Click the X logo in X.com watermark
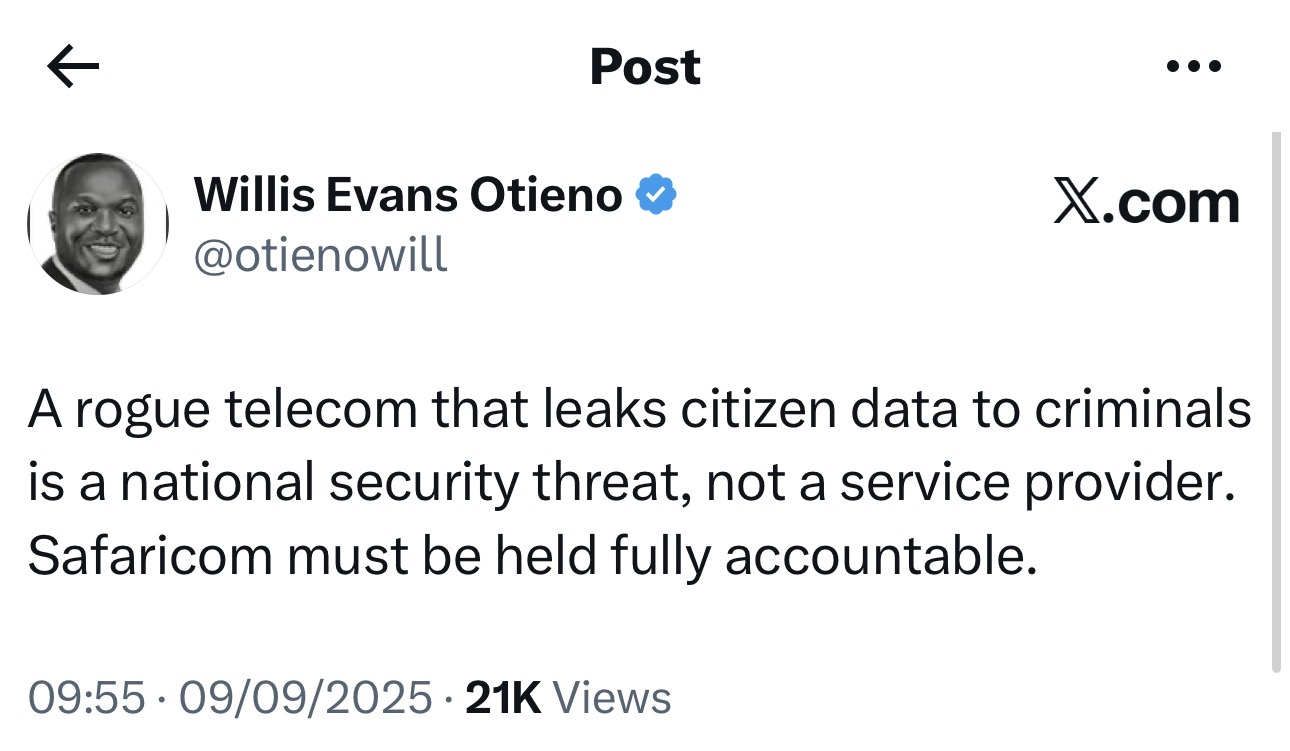Screen dimensions: 1290x751 point(1077,202)
